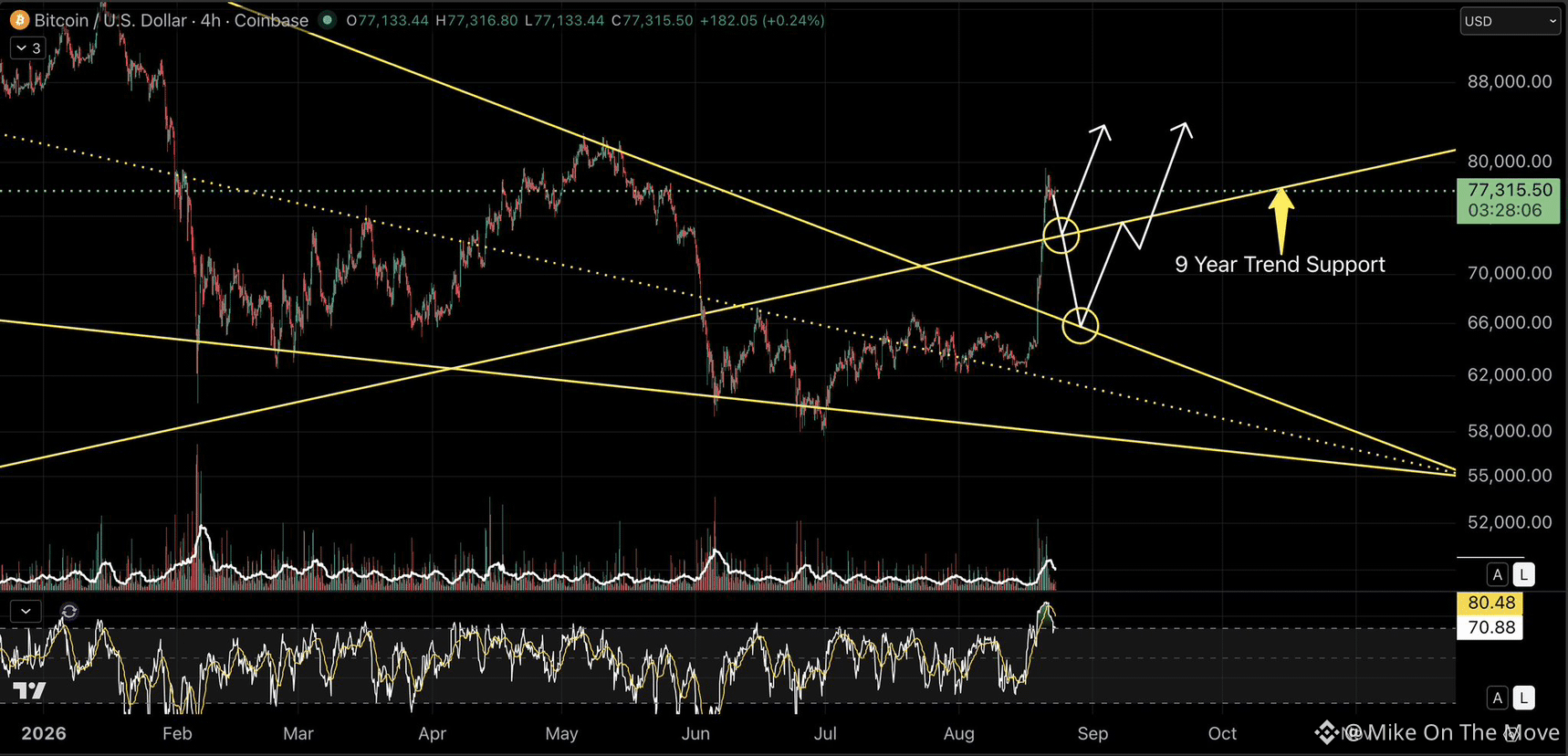Viewport: 1568px width, 756px height.
Task: Toggle auto scale (A) on the main price pane
Action: (x=1497, y=574)
